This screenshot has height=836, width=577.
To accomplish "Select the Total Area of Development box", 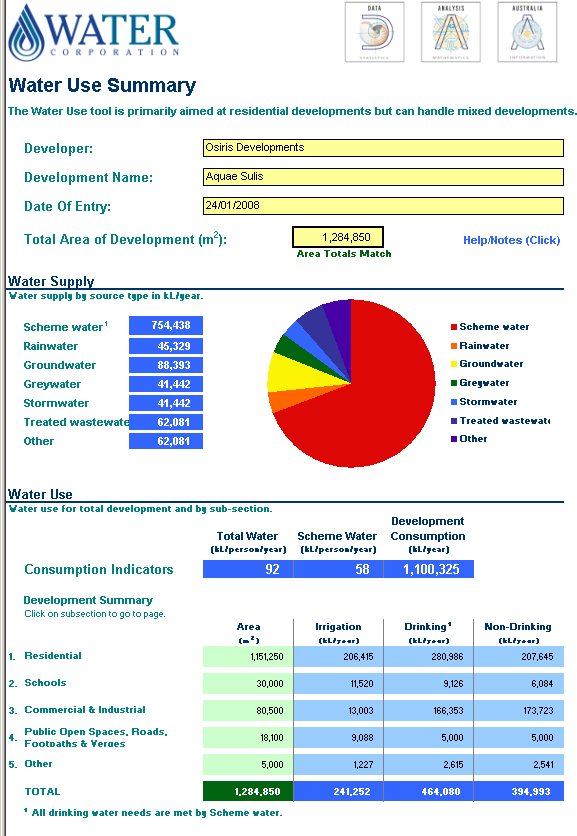I will (x=338, y=237).
